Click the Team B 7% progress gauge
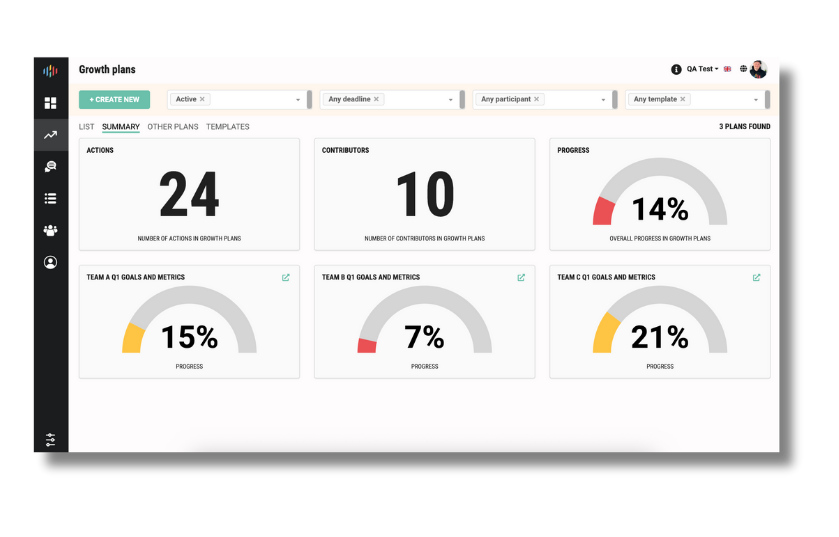Viewport: 839px width, 537px height. [x=425, y=319]
